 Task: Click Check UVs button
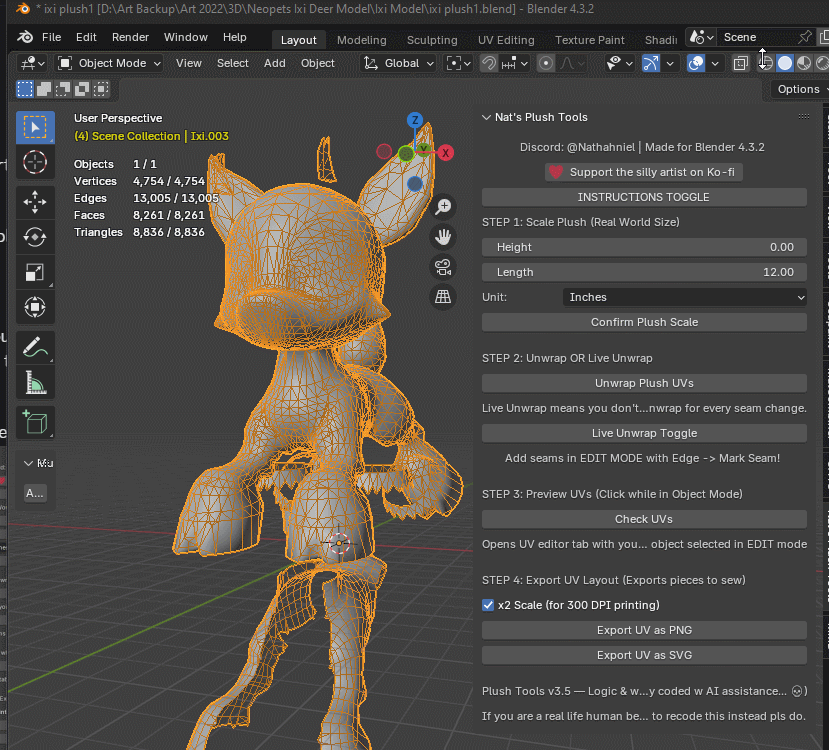coord(644,520)
